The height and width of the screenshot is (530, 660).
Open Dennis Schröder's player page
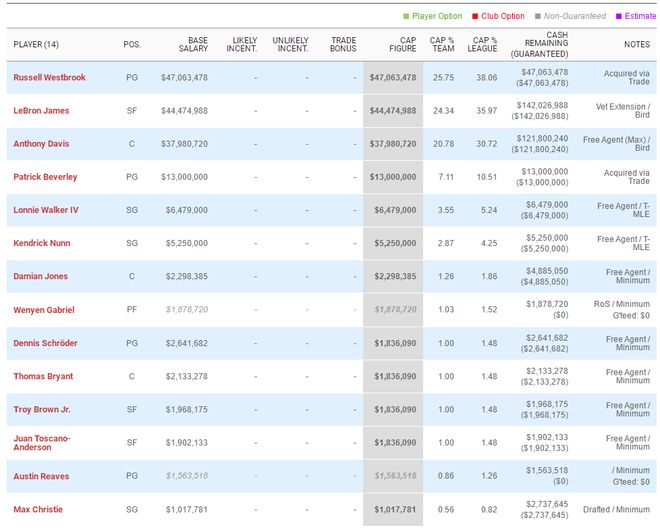click(46, 343)
